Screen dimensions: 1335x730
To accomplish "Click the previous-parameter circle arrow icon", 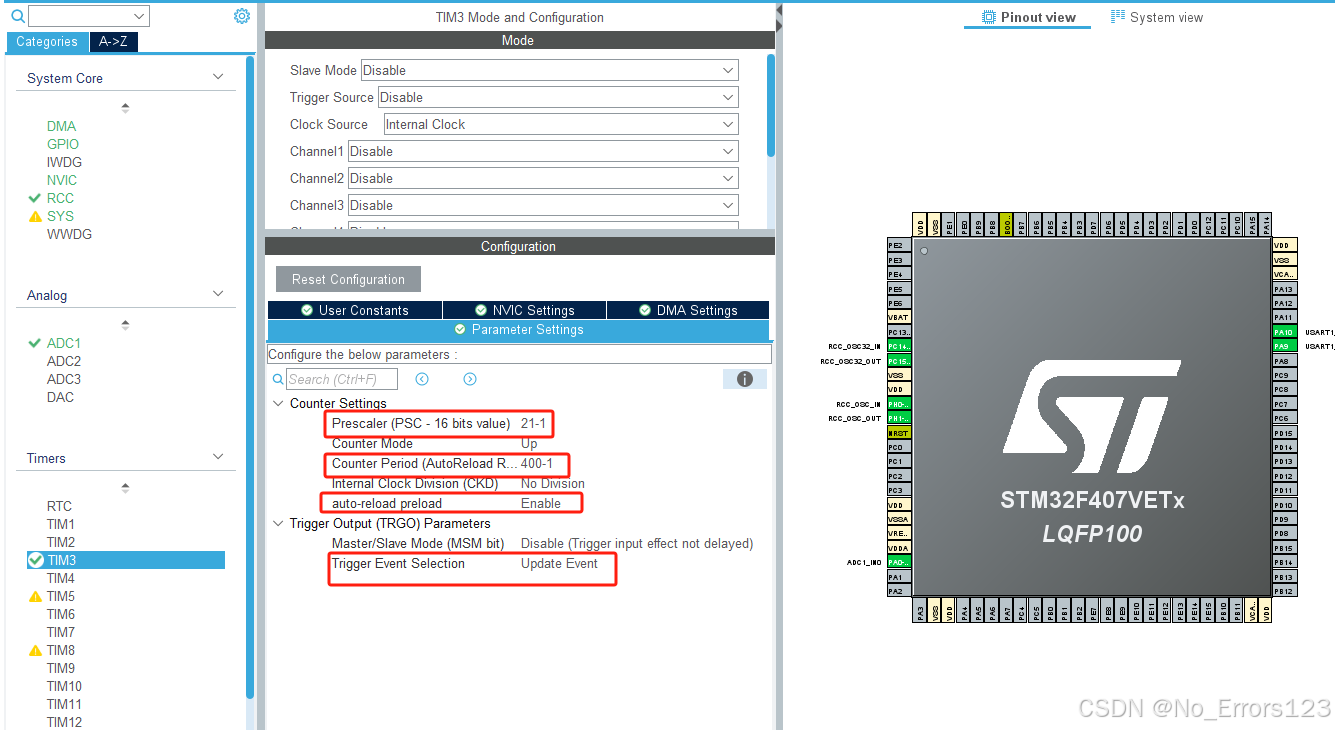I will pos(422,379).
